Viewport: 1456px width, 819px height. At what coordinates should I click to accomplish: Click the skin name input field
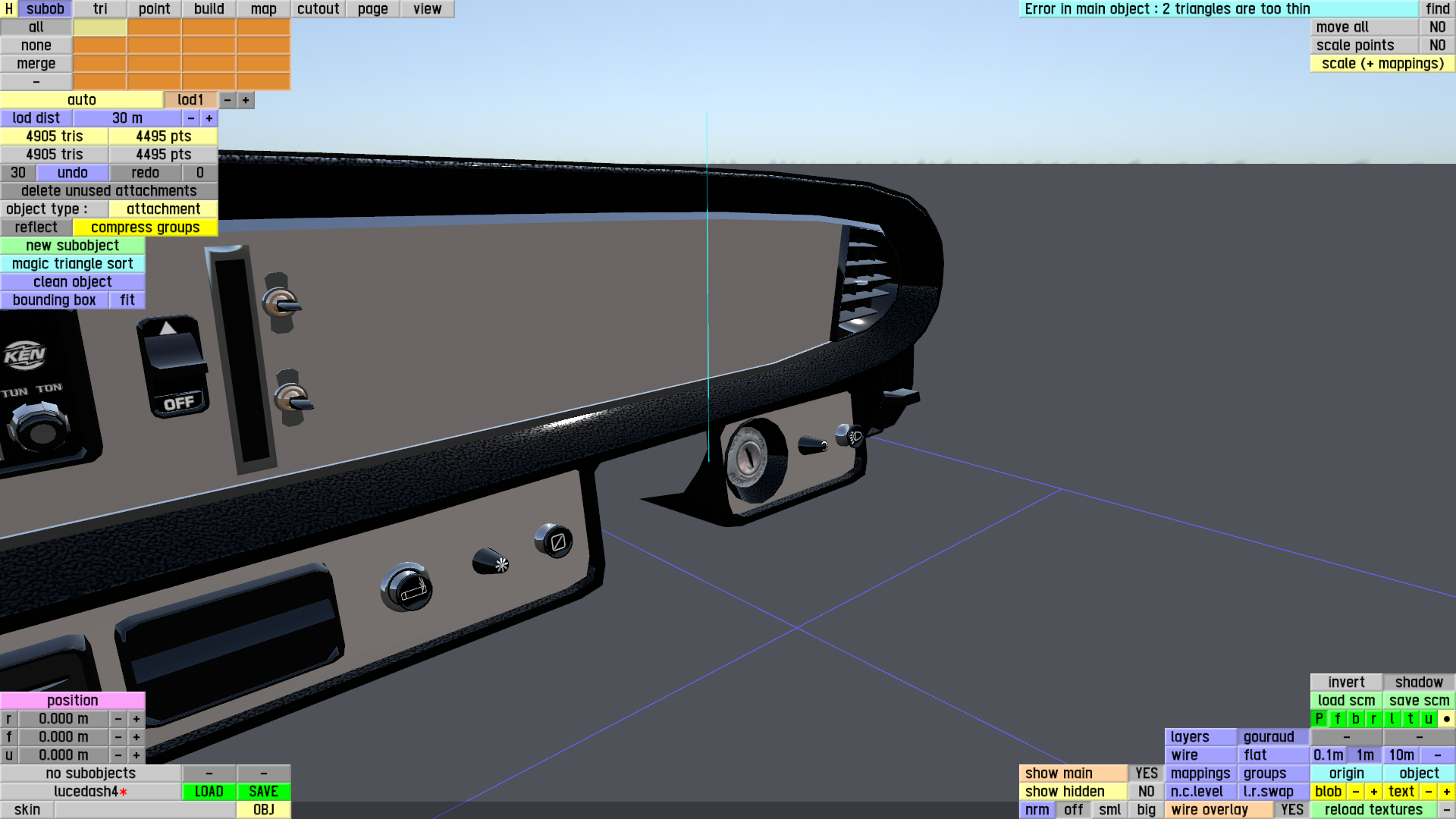(144, 809)
